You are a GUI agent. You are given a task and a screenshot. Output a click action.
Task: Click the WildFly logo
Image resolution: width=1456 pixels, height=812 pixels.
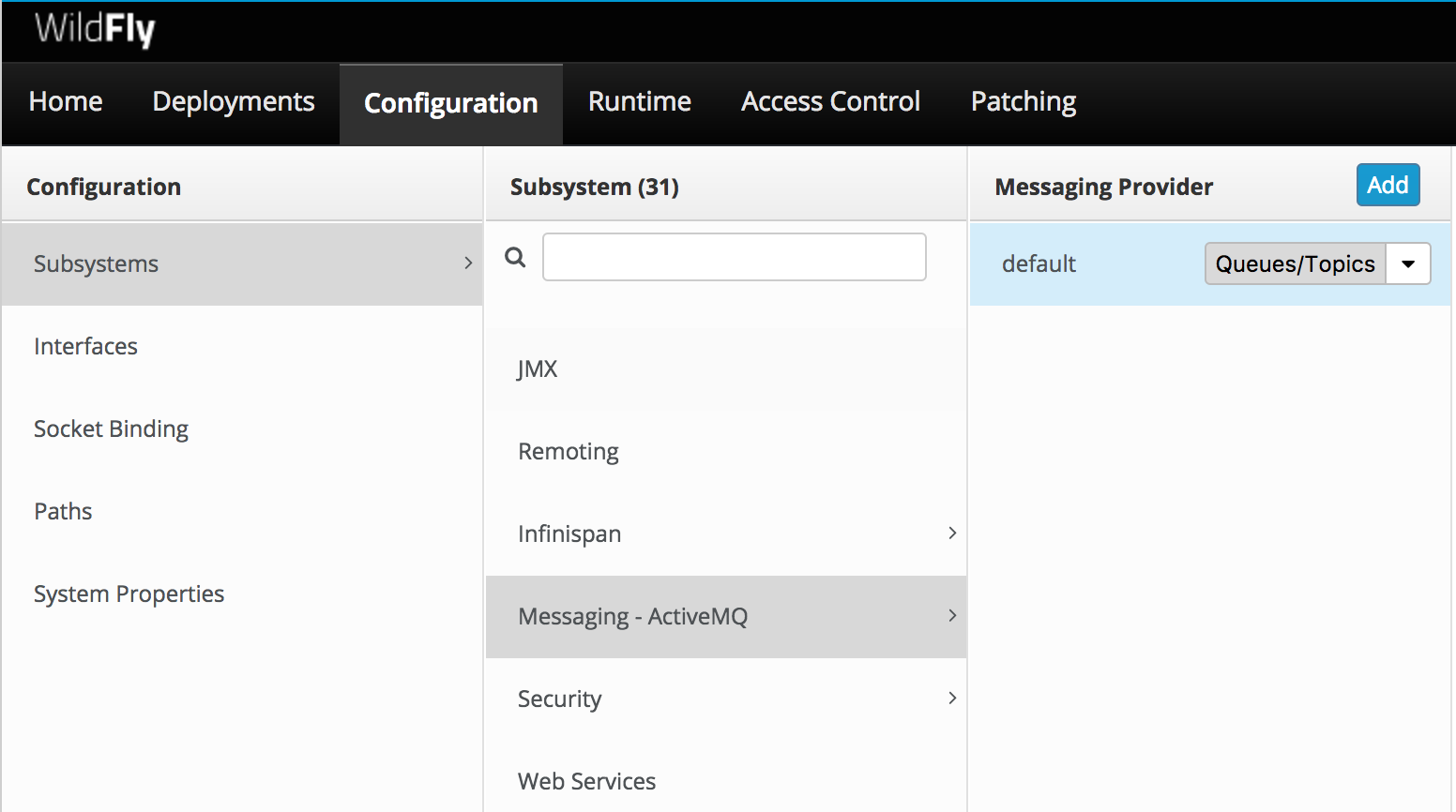click(95, 29)
